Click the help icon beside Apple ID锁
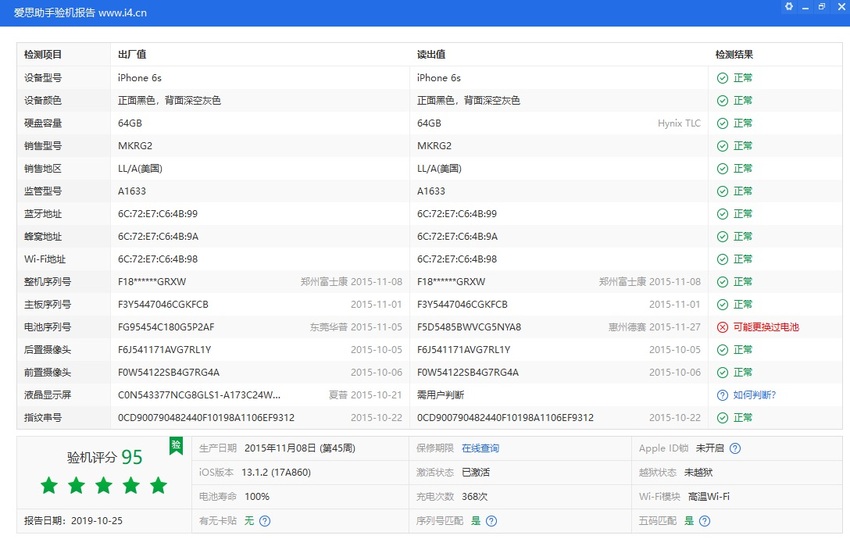850x539 pixels. pyautogui.click(x=735, y=448)
